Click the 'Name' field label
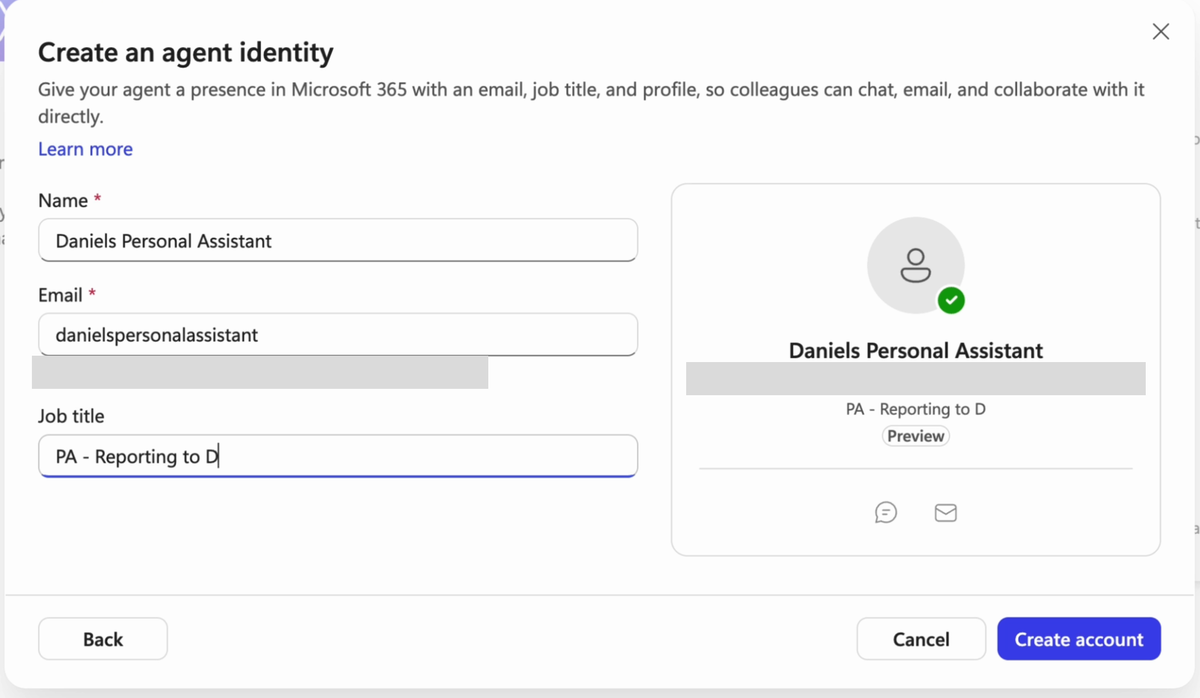Viewport: 1200px width, 698px height. coord(63,201)
